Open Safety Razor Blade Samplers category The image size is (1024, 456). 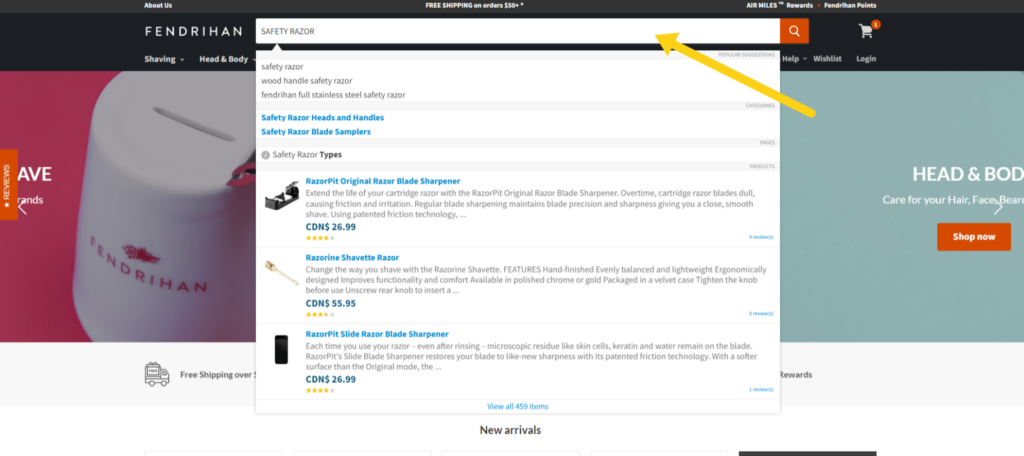pyautogui.click(x=316, y=131)
